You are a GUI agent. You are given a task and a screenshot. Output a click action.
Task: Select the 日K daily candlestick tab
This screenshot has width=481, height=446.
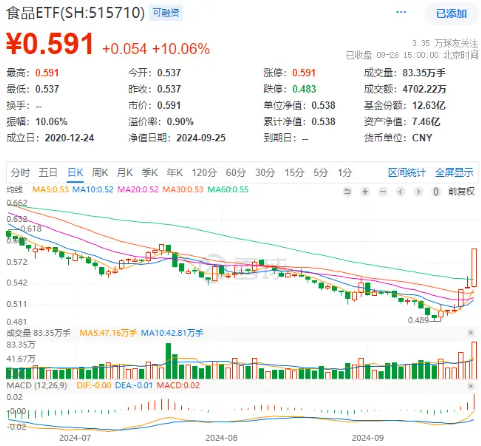(75, 172)
